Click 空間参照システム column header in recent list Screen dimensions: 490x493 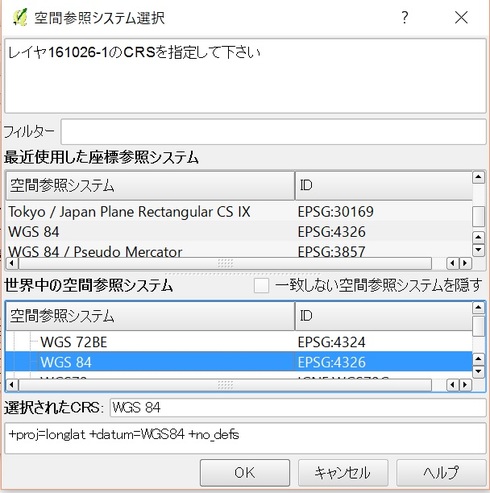point(150,185)
